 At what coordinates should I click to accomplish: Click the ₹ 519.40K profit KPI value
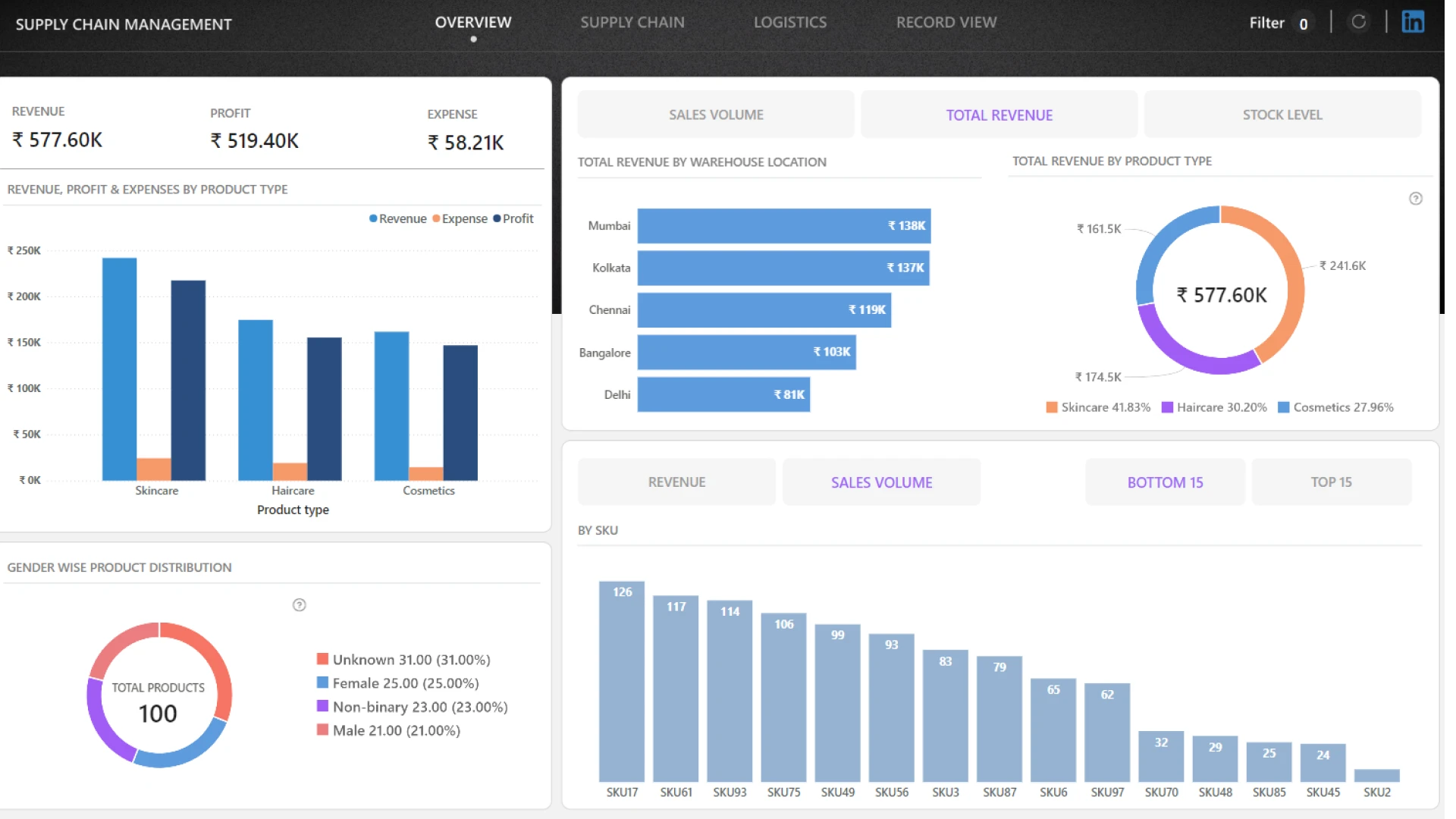(x=256, y=142)
